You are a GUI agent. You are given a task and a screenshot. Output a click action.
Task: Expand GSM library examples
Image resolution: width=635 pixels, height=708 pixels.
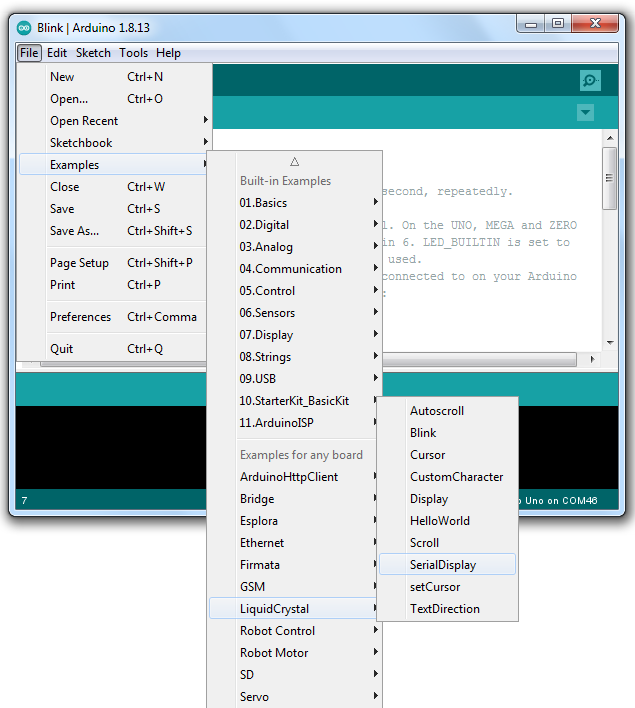tap(294, 587)
